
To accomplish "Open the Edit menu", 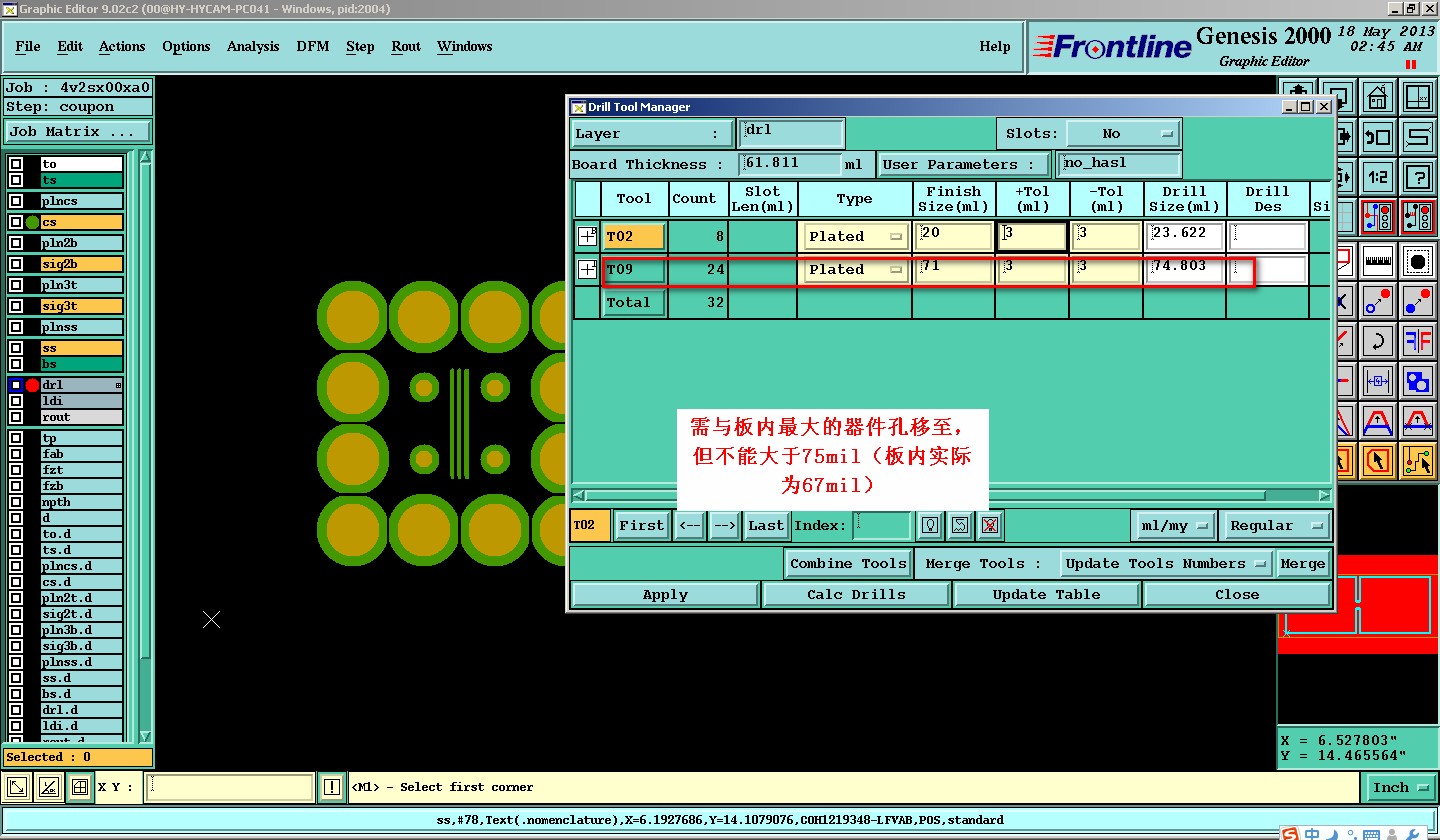I will coord(70,46).
